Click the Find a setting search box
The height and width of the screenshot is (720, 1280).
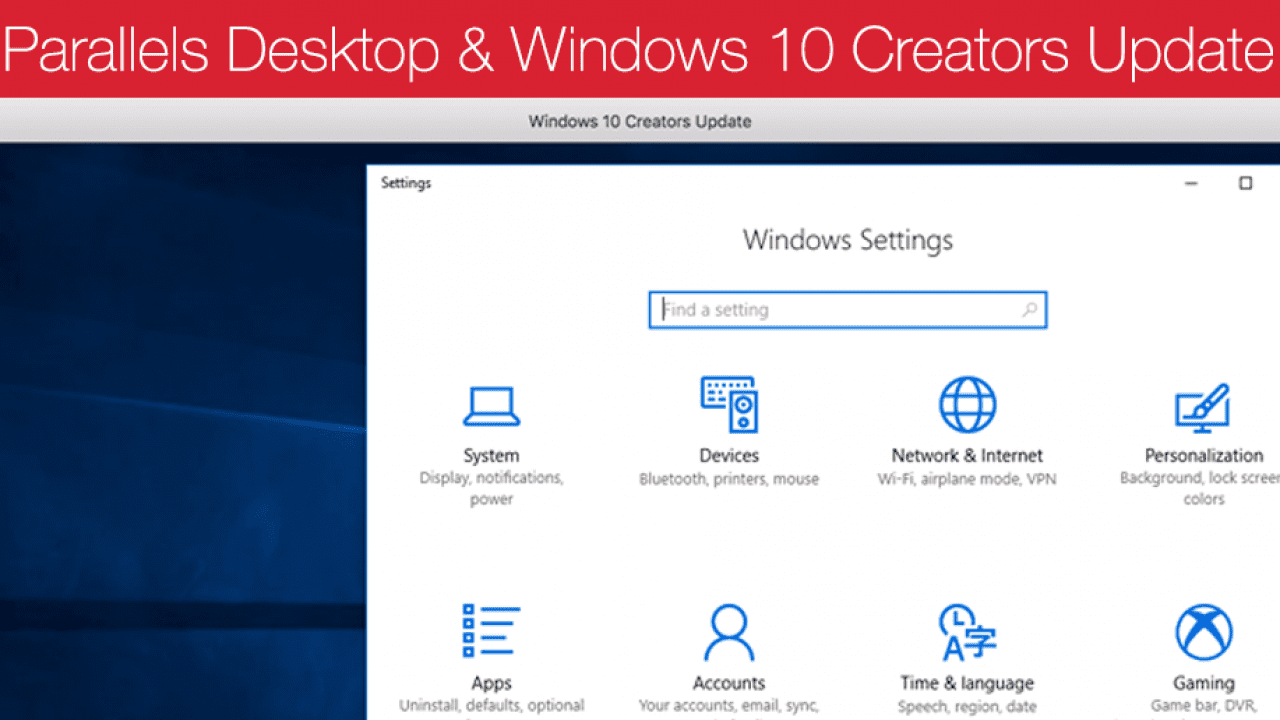[x=848, y=310]
